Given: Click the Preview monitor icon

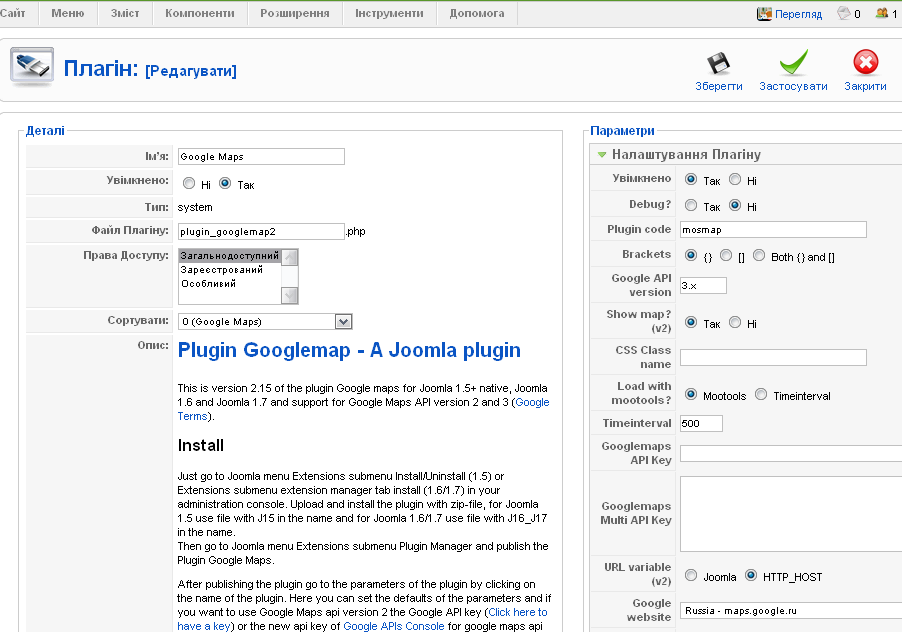Looking at the screenshot, I should (764, 14).
